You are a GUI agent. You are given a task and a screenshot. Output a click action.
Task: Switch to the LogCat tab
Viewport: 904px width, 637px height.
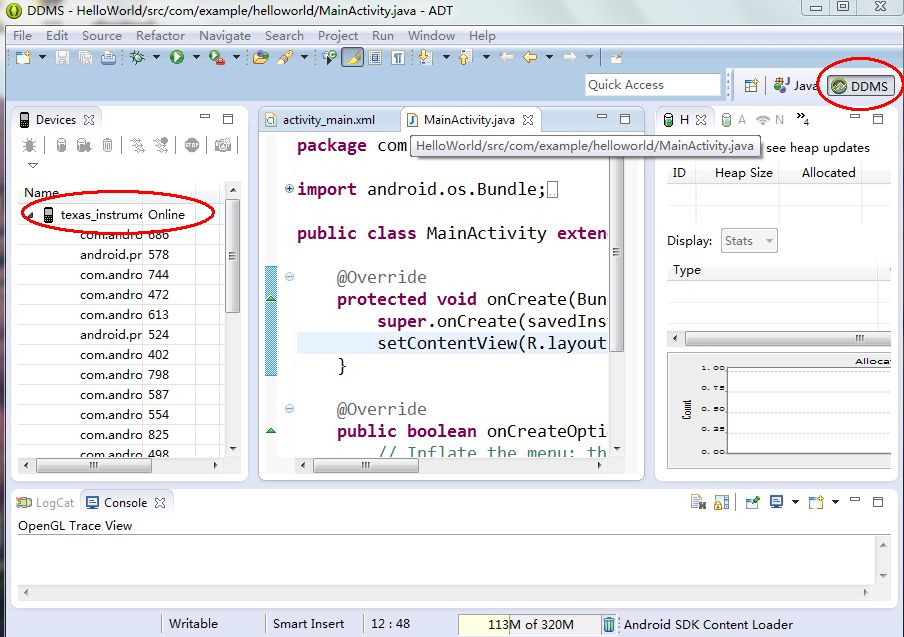coord(46,503)
